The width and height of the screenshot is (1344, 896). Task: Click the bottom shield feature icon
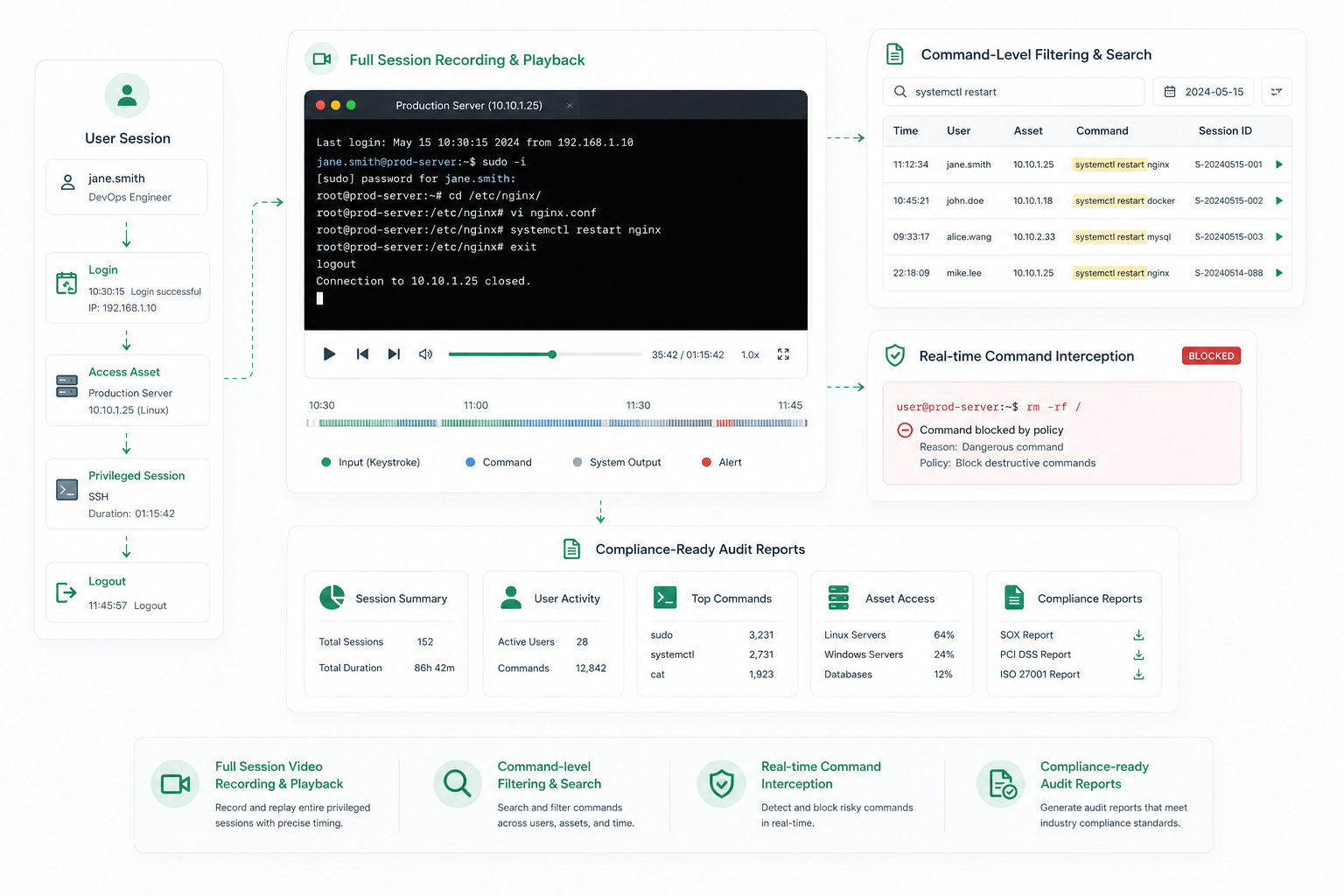click(721, 783)
